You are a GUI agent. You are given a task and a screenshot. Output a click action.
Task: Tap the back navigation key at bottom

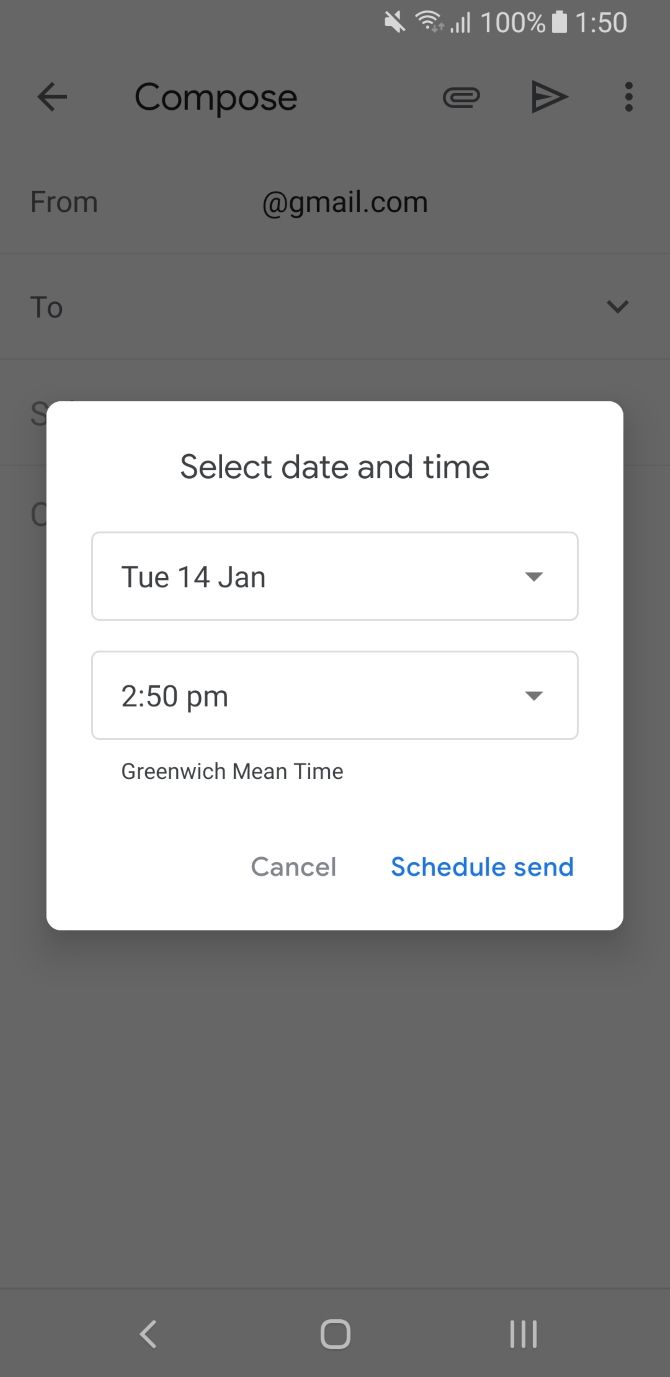148,1333
